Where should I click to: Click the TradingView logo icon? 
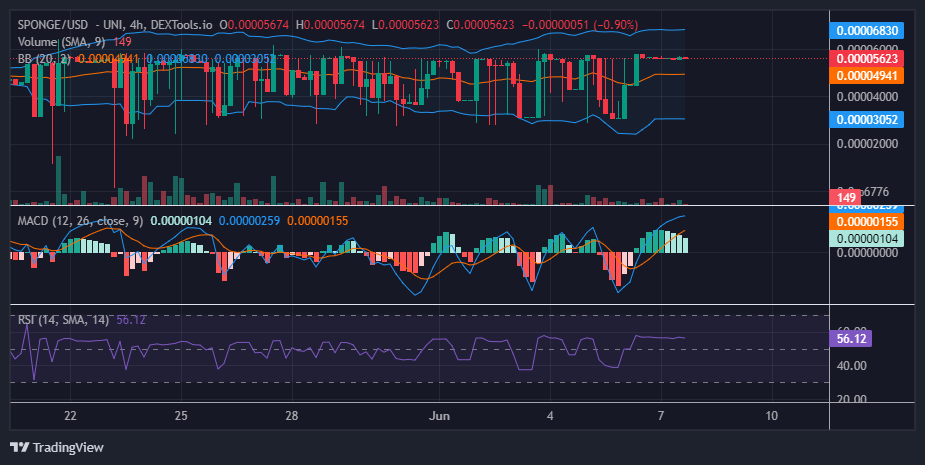coord(19,447)
